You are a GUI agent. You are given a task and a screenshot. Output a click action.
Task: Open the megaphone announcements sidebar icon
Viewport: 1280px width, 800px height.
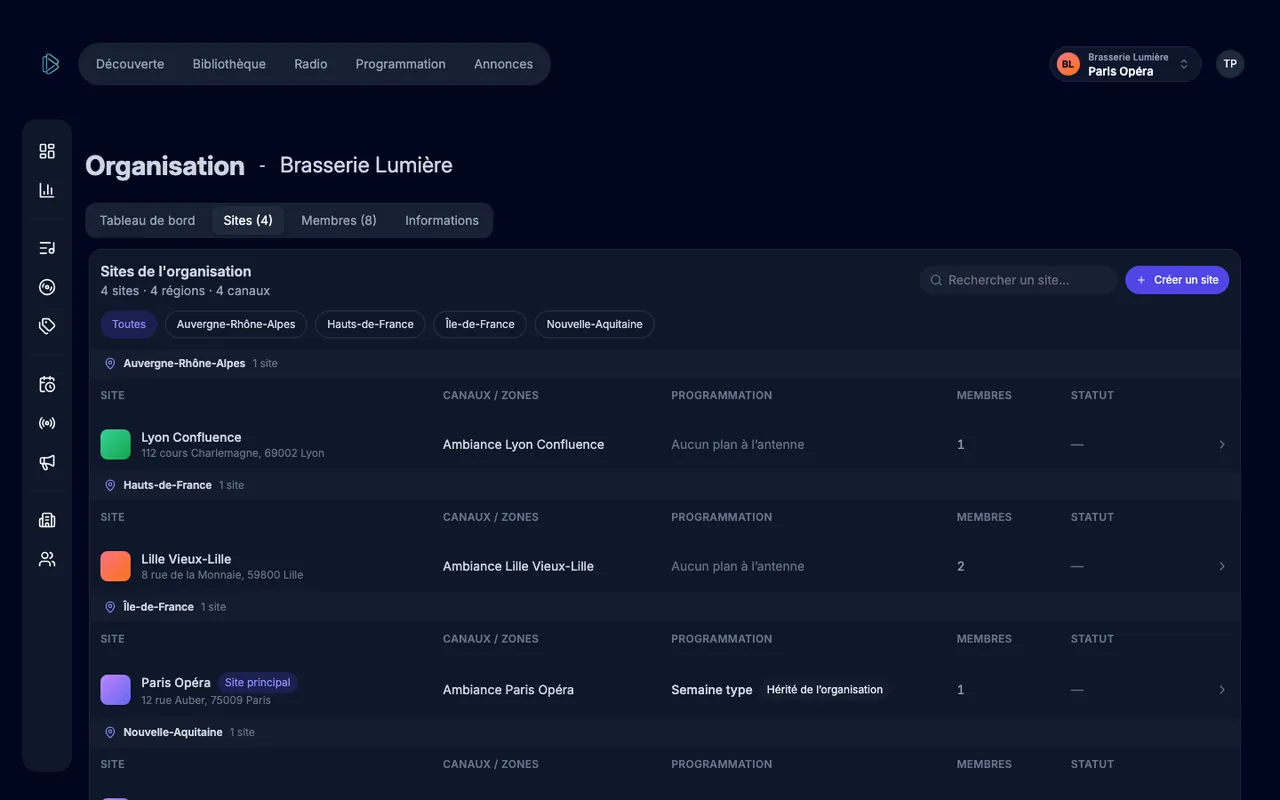coord(47,462)
